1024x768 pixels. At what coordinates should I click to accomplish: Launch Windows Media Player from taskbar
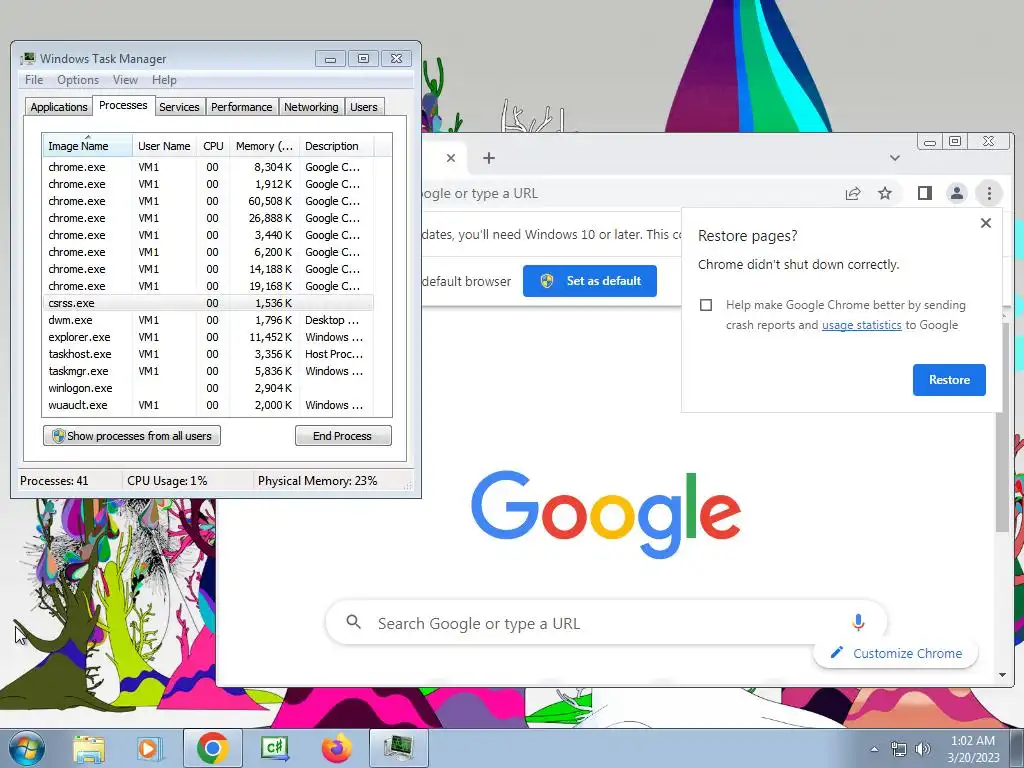pos(150,748)
